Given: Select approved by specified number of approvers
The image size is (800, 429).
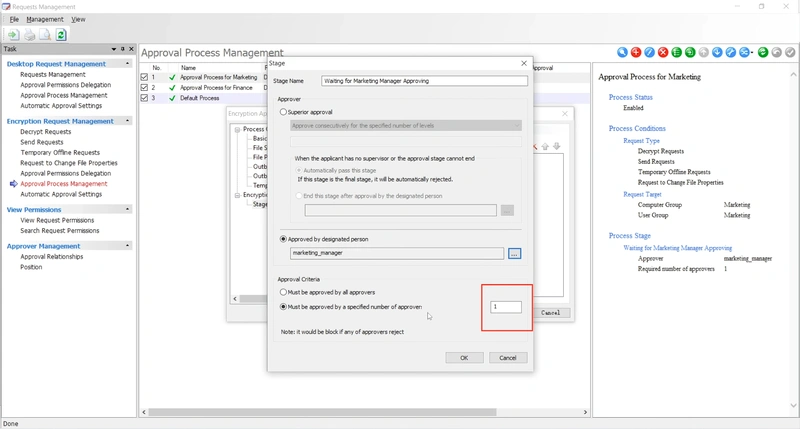Looking at the screenshot, I should coord(283,307).
